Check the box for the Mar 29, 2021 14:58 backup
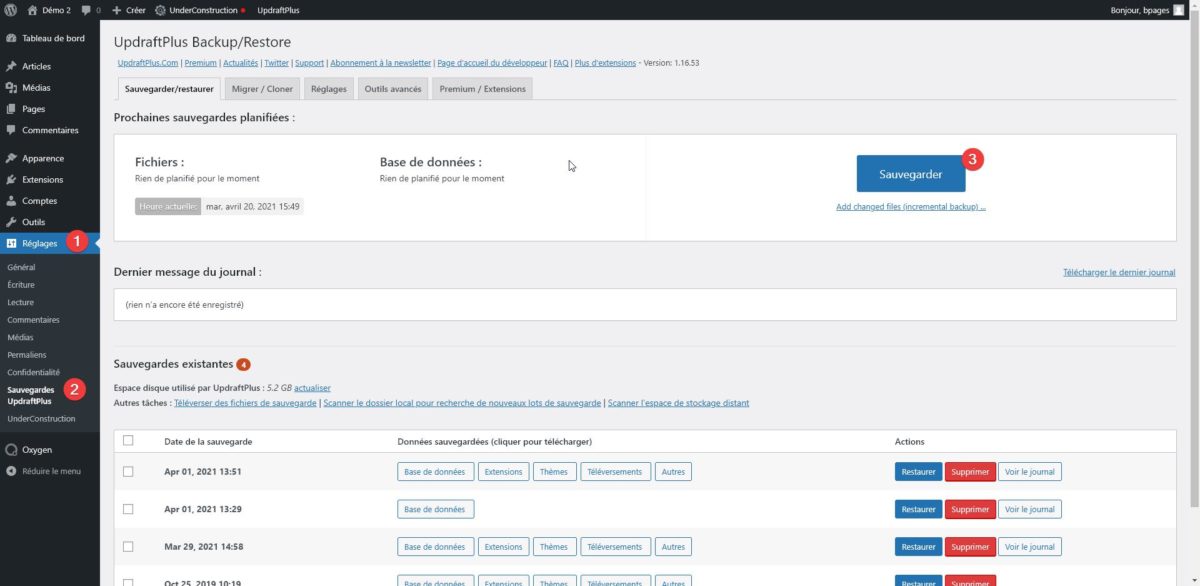This screenshot has height=586, width=1200. (128, 547)
